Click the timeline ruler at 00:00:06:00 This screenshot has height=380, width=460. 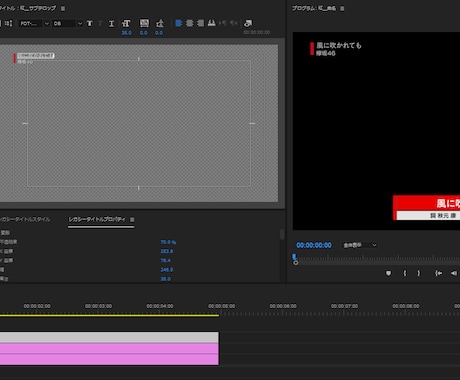(x=283, y=306)
